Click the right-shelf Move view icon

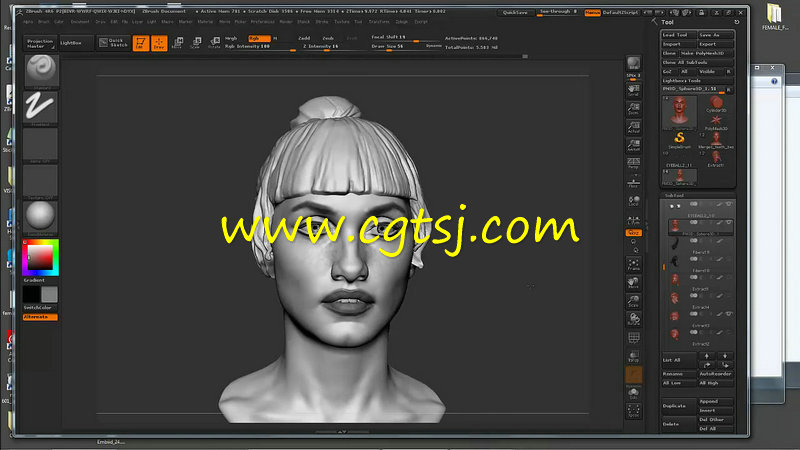pyautogui.click(x=634, y=283)
